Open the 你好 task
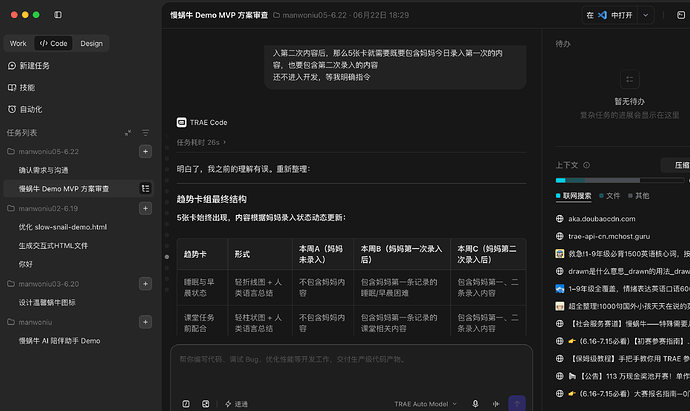690x411 pixels. [26, 264]
